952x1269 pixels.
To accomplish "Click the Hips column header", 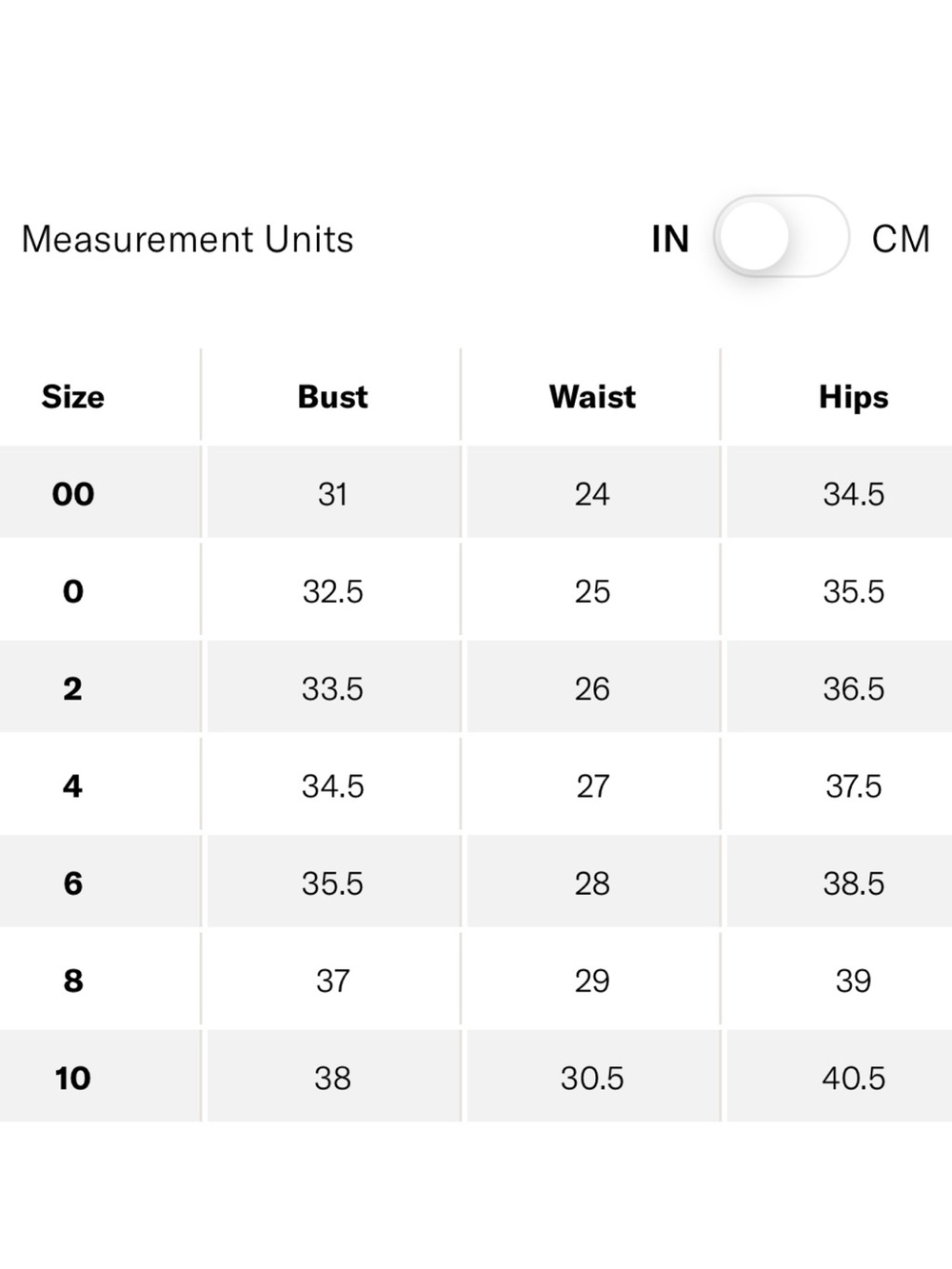I will [x=854, y=398].
